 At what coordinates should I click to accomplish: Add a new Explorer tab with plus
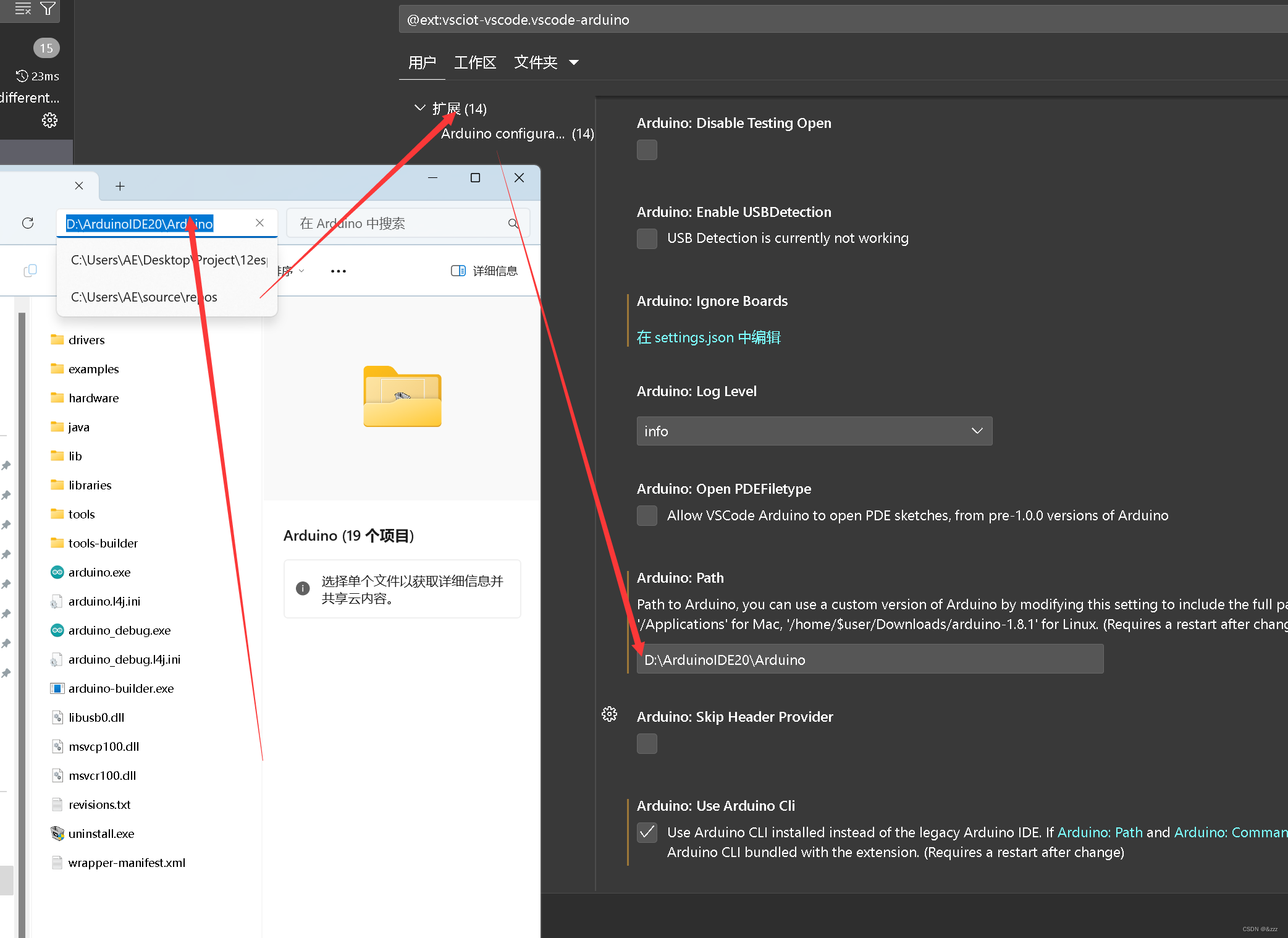click(120, 186)
